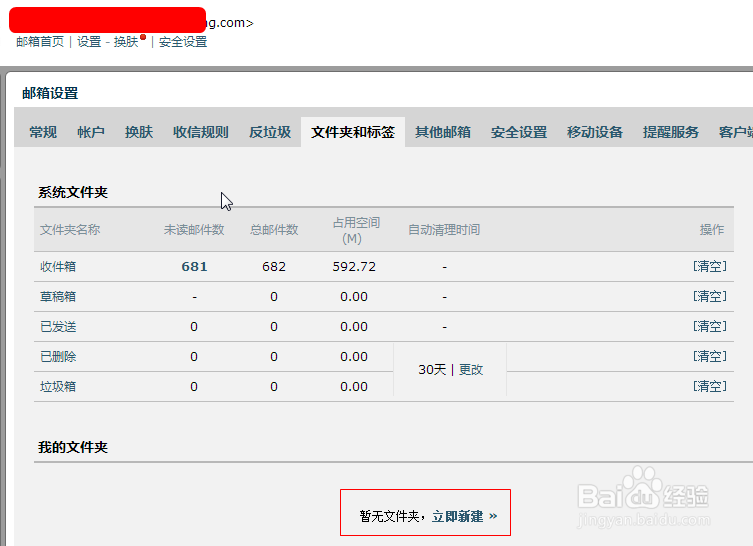This screenshot has height=546, width=753.
Task: Click the 总邮件数 column header
Action: pos(274,230)
